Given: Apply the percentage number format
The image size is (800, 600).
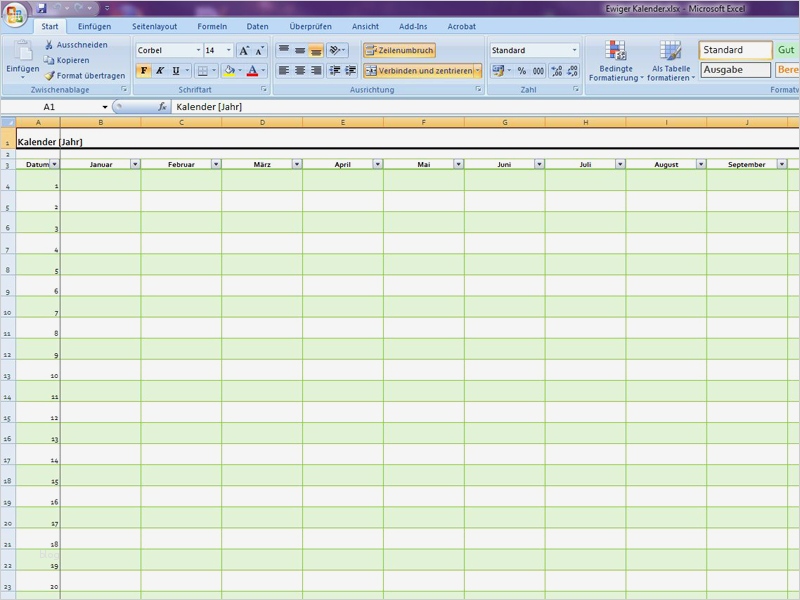Looking at the screenshot, I should (522, 71).
